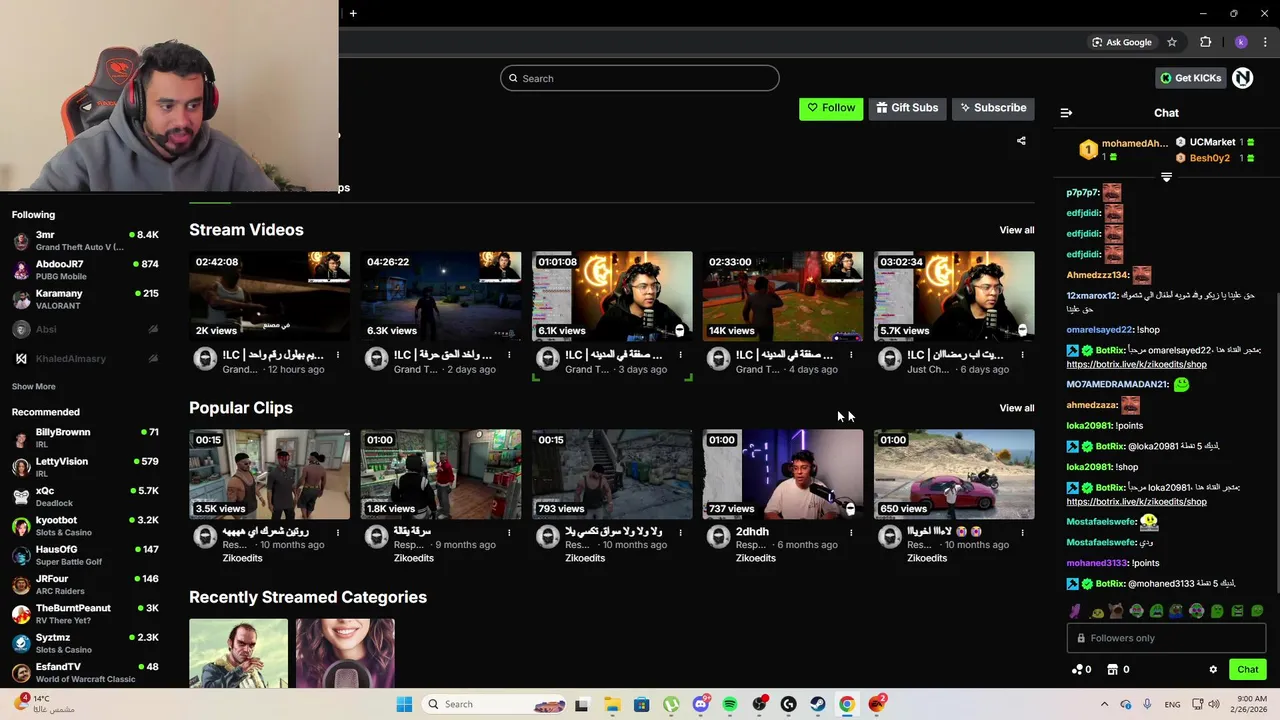Open the Windows Start menu
Image resolution: width=1280 pixels, height=720 pixels.
pyautogui.click(x=404, y=704)
